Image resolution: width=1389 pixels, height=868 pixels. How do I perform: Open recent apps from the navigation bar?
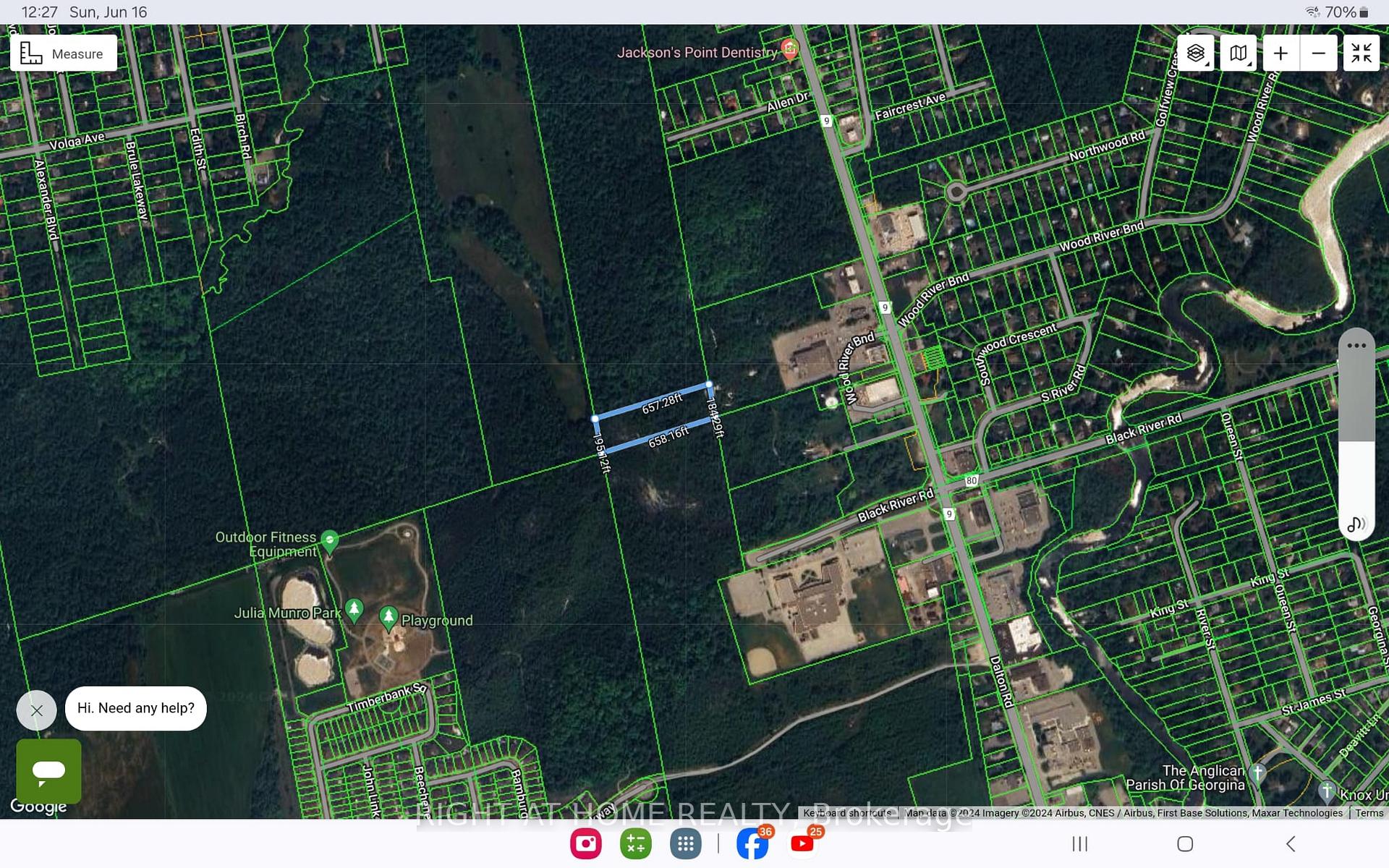click(x=1079, y=843)
